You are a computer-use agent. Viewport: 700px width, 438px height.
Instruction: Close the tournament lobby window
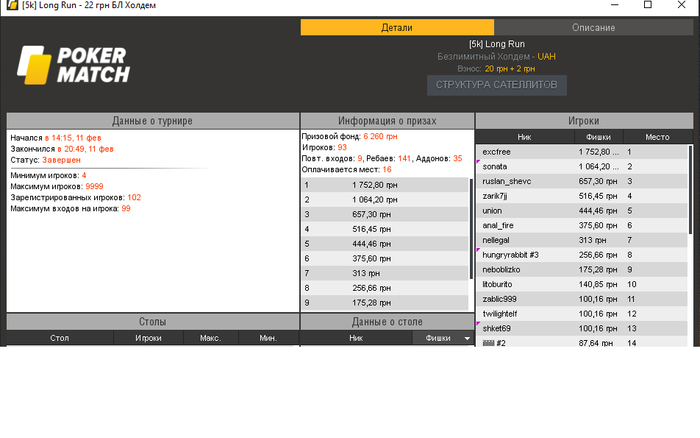pos(681,5)
